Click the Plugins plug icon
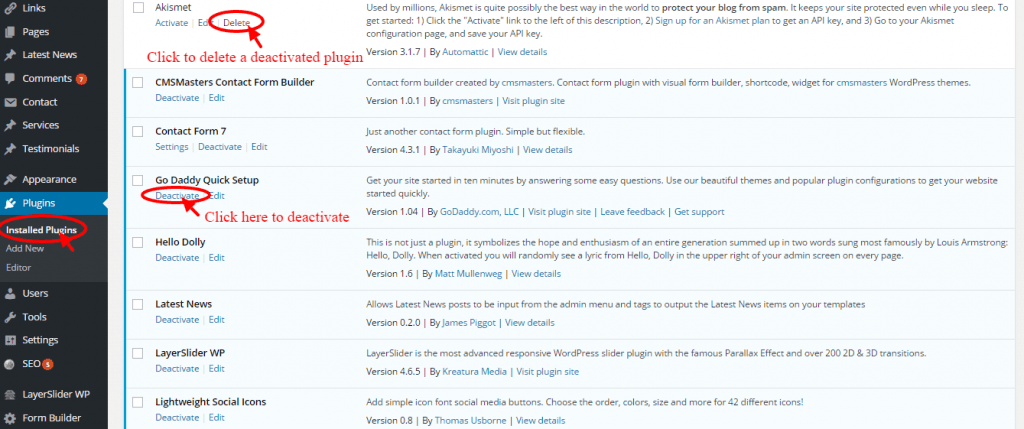The width and height of the screenshot is (1024, 429). click(x=10, y=203)
